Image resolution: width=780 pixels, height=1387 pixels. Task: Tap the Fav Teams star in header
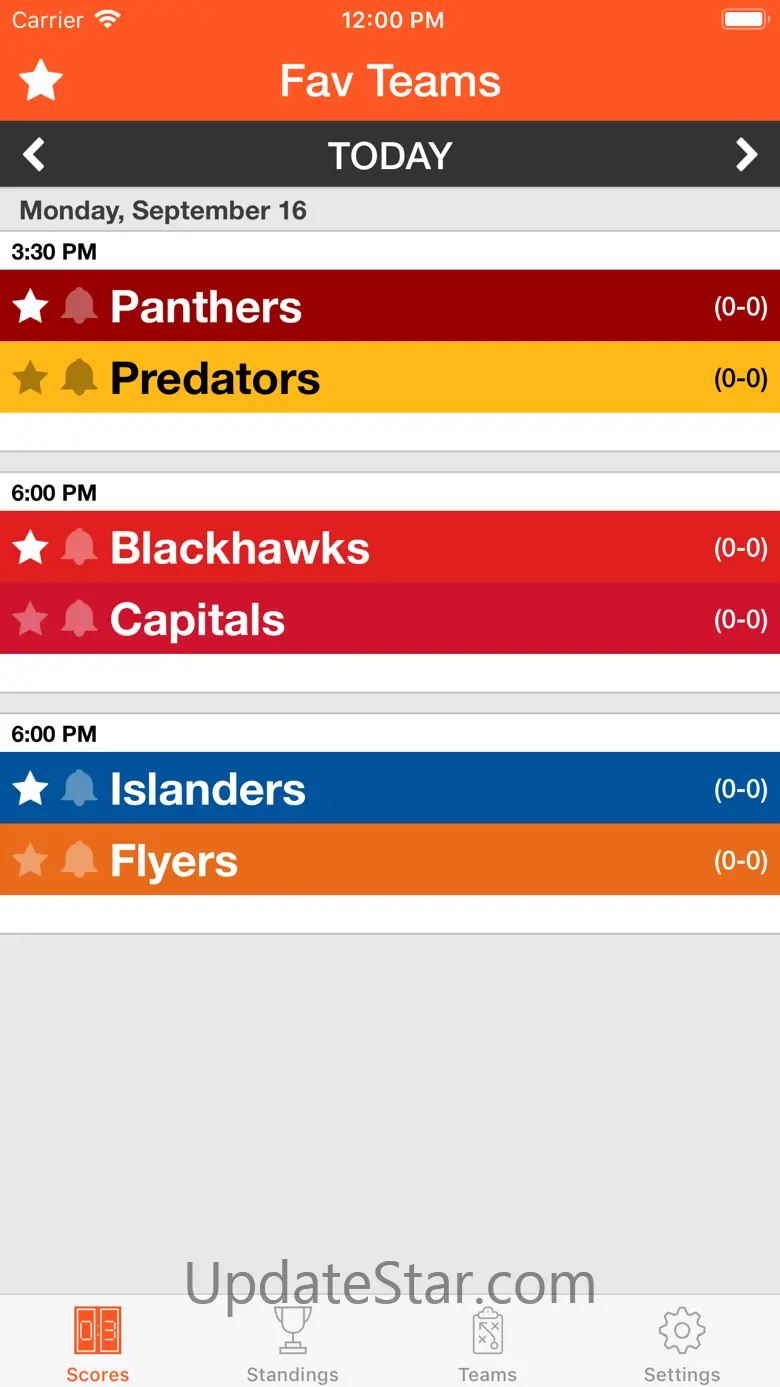(x=41, y=80)
